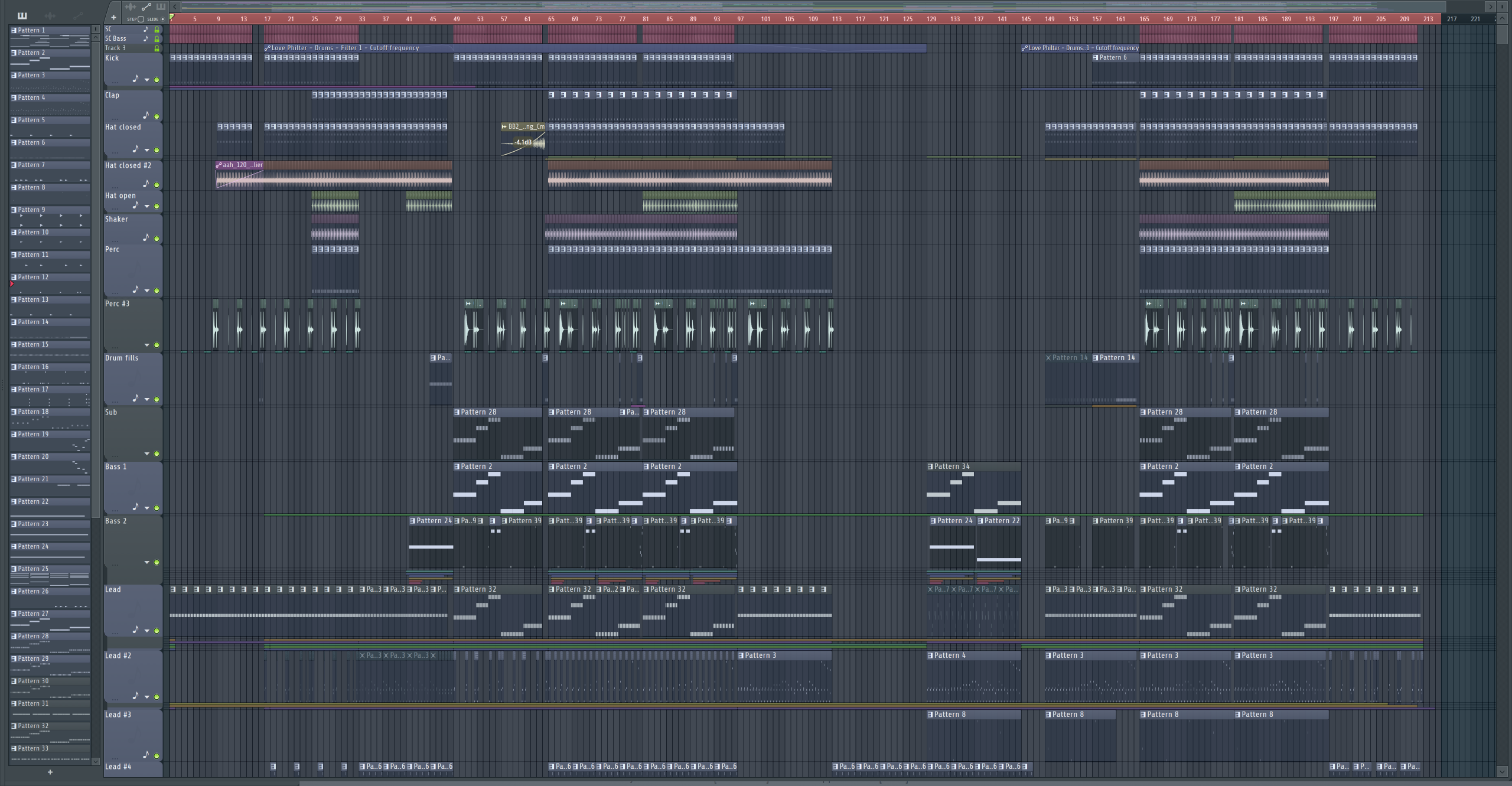Click the -4.1dB volume label on BB2 clip
The width and height of the screenshot is (1512, 786).
tap(523, 142)
